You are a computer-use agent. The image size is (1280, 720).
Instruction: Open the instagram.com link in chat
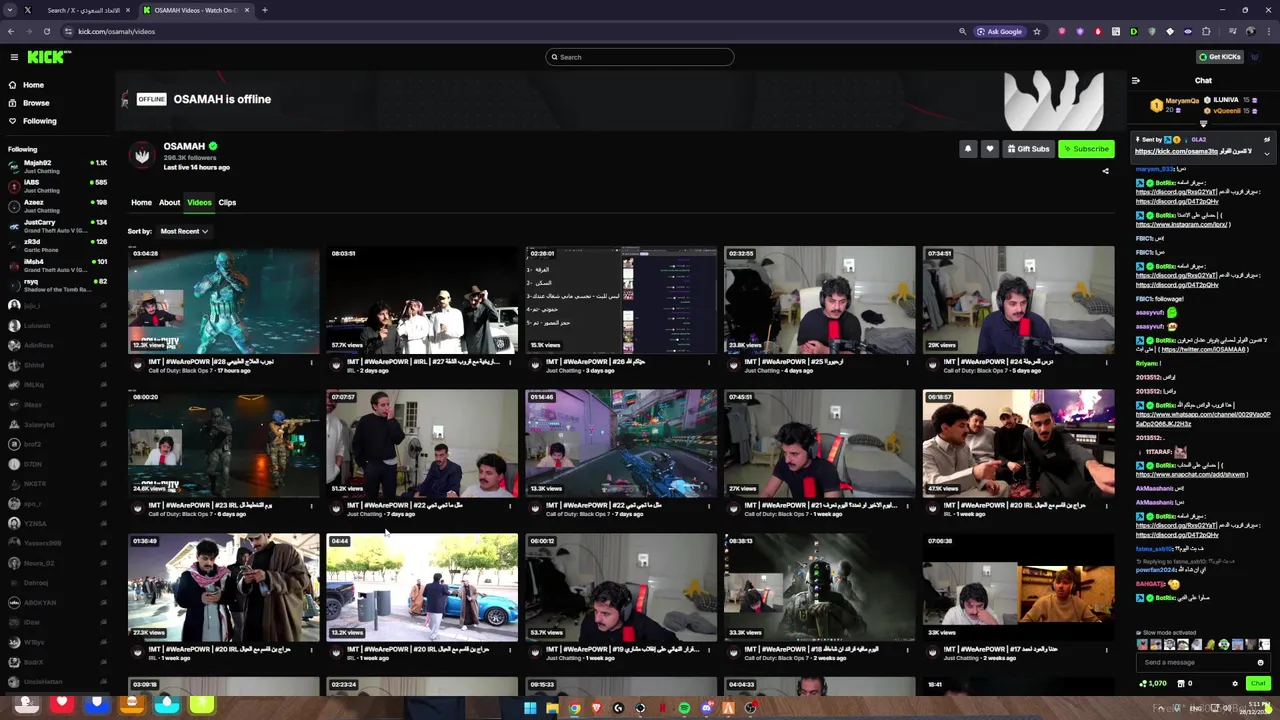pos(1181,224)
